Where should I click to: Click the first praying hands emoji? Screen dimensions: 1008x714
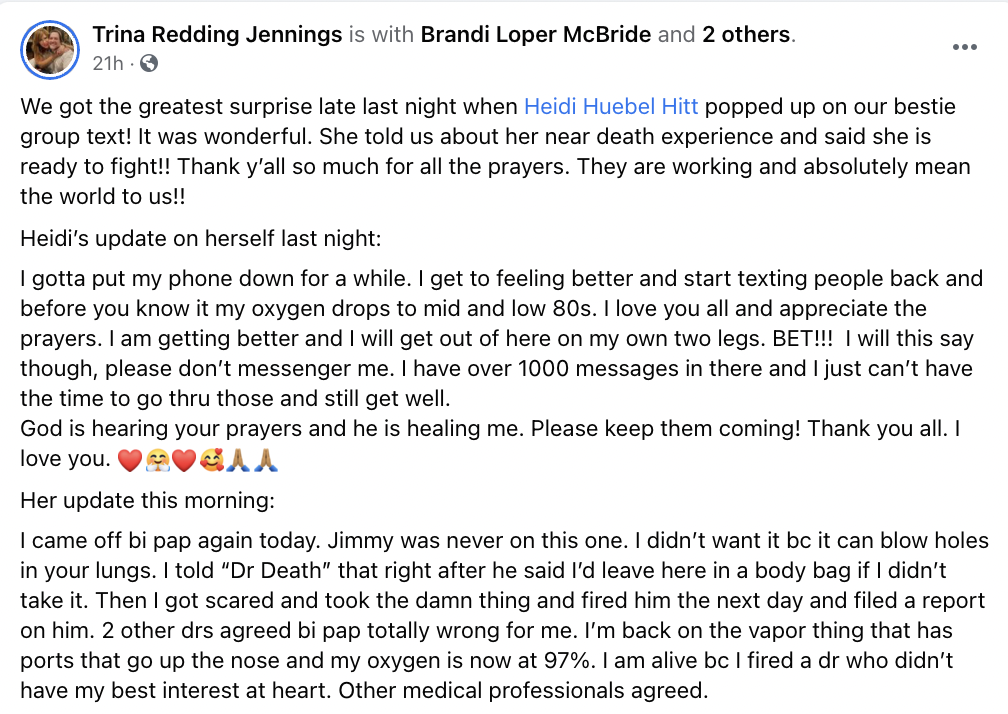[238, 460]
